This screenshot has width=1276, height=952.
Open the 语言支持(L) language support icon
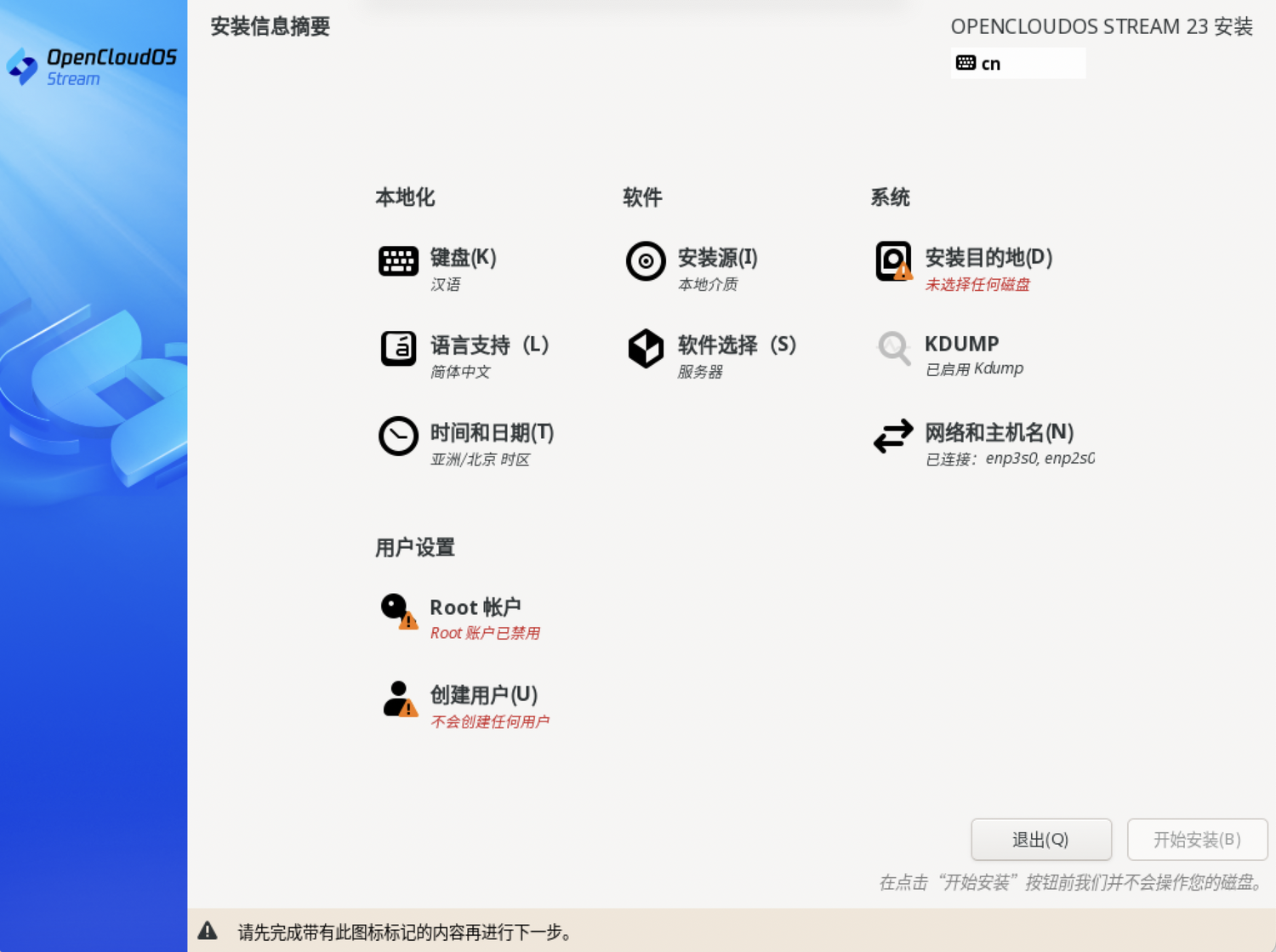click(398, 348)
